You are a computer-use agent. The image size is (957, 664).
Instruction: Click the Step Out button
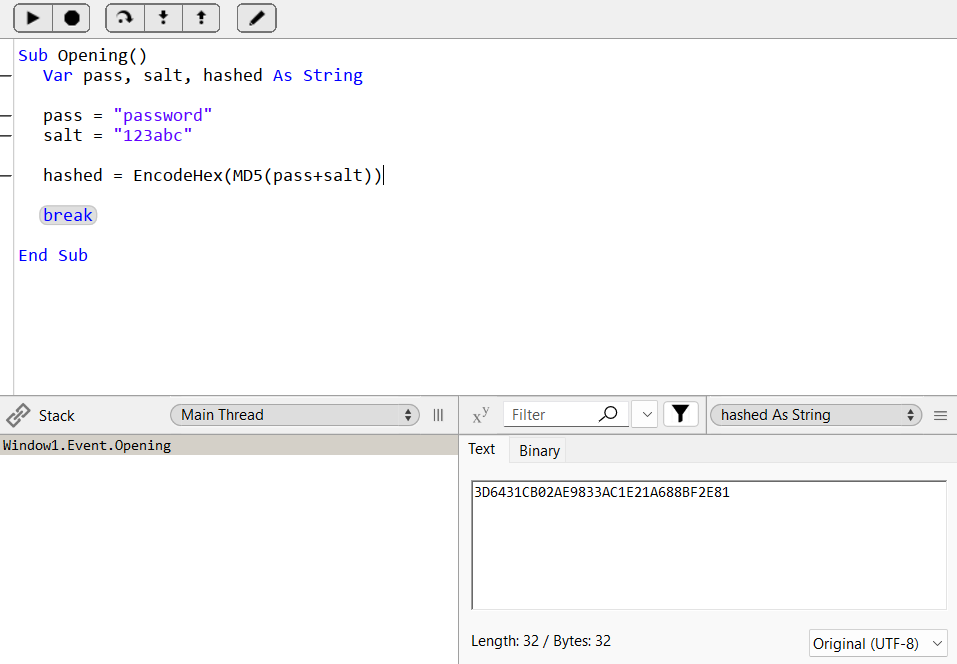201,18
